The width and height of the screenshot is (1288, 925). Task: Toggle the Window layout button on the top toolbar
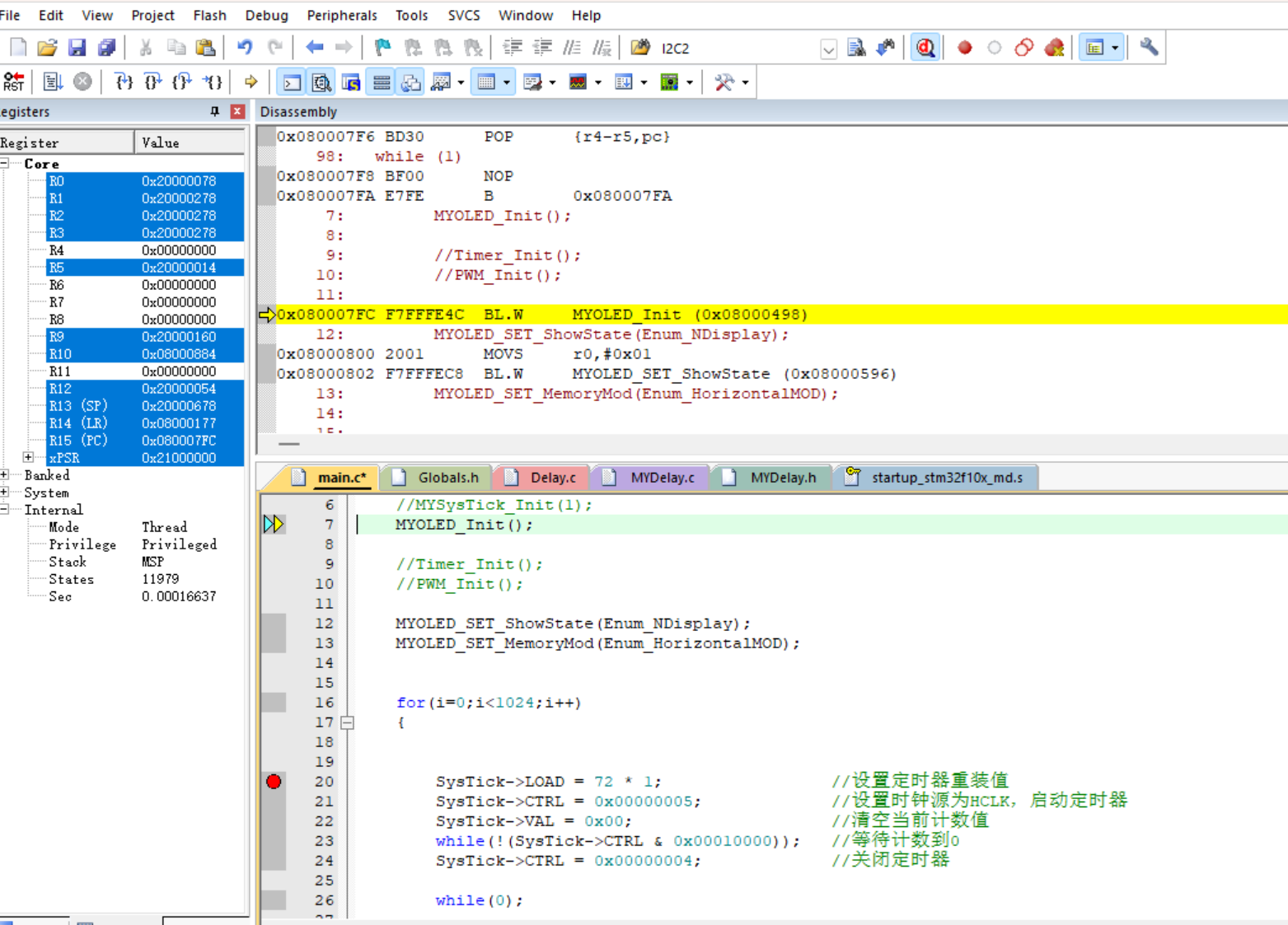click(1094, 48)
